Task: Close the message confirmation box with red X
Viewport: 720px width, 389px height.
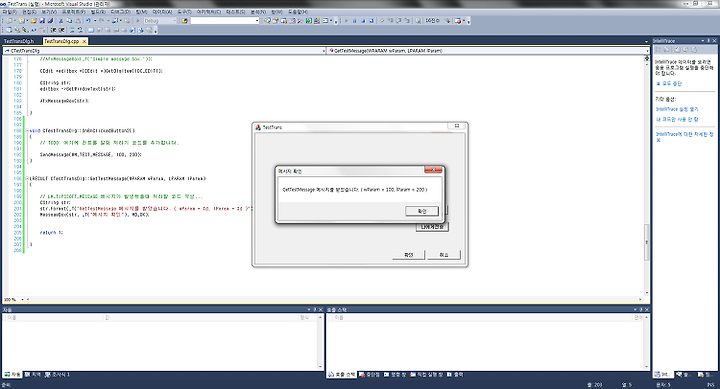Action: coord(433,170)
